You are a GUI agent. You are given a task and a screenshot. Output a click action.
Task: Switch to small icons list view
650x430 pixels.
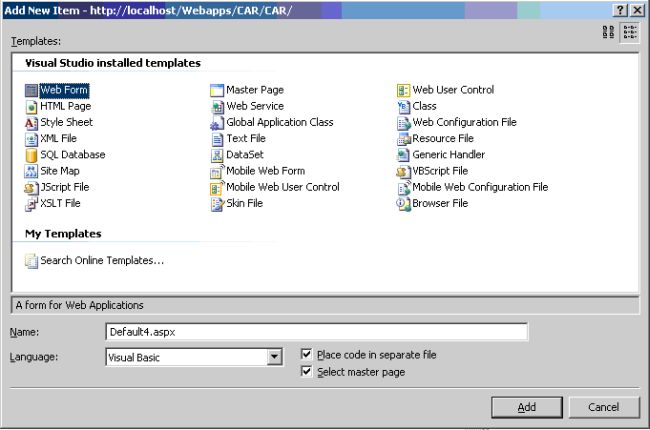tap(630, 32)
